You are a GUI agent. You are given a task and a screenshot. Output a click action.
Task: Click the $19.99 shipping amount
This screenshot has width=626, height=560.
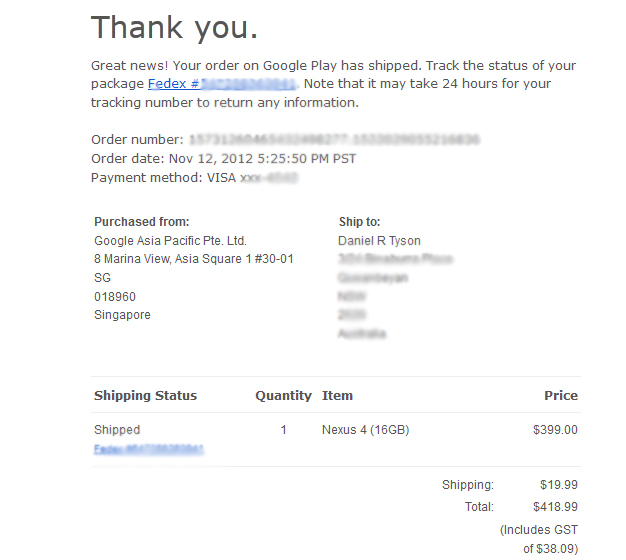pyautogui.click(x=559, y=485)
